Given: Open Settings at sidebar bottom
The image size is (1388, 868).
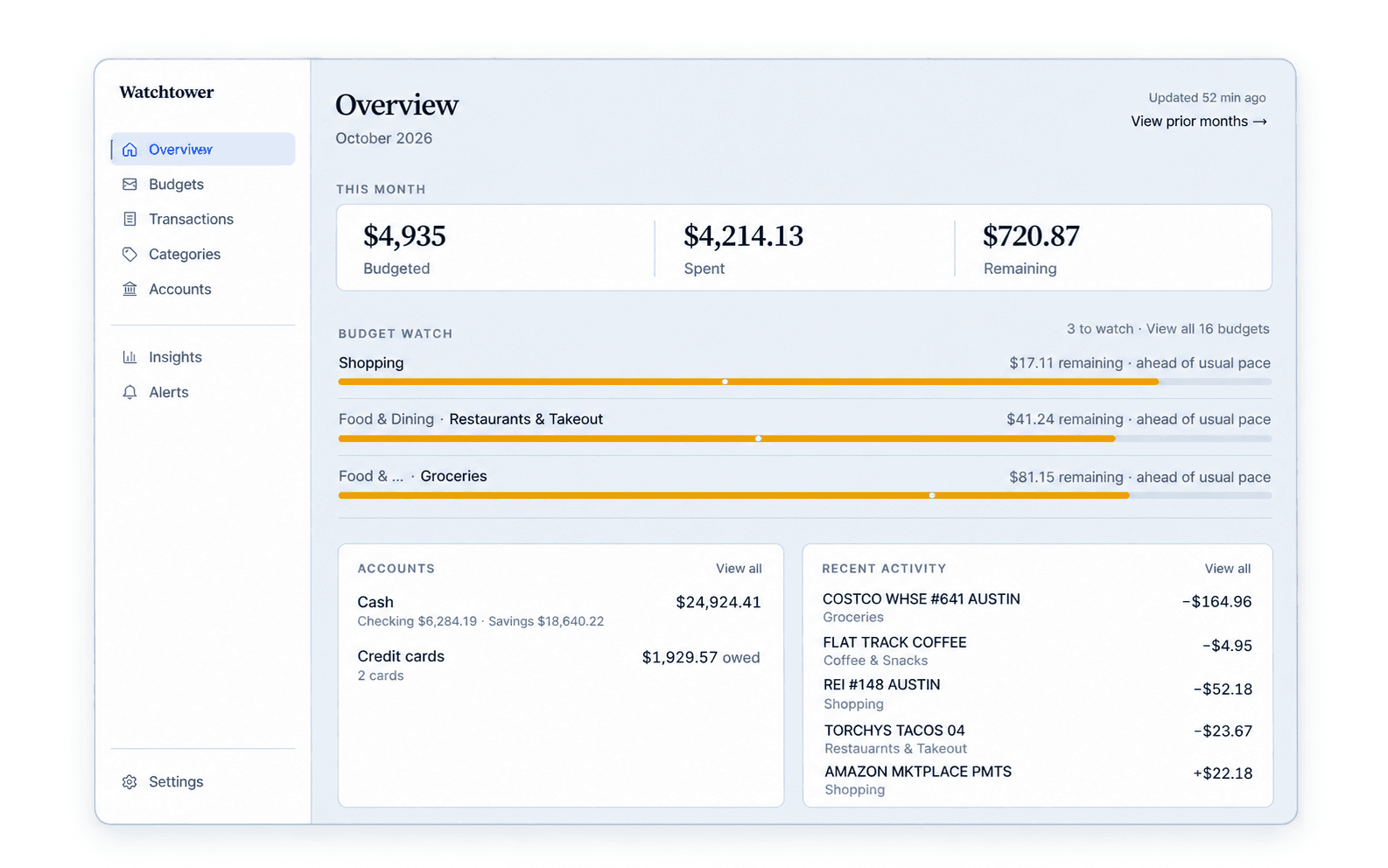Looking at the screenshot, I should click(203, 781).
